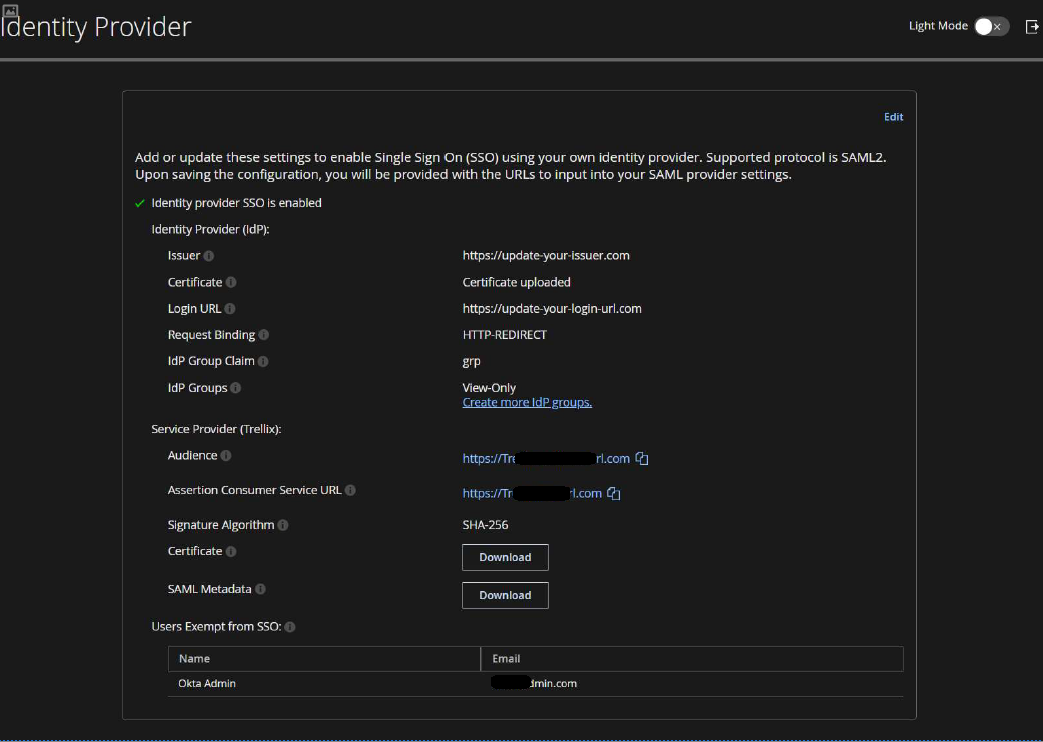Click the info icon next to IdP Groups

(235, 388)
